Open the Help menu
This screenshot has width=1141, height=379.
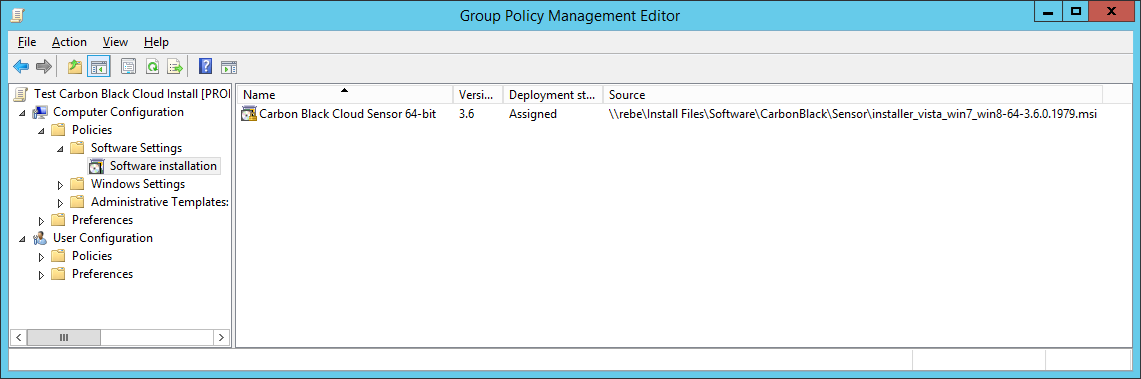coord(156,42)
